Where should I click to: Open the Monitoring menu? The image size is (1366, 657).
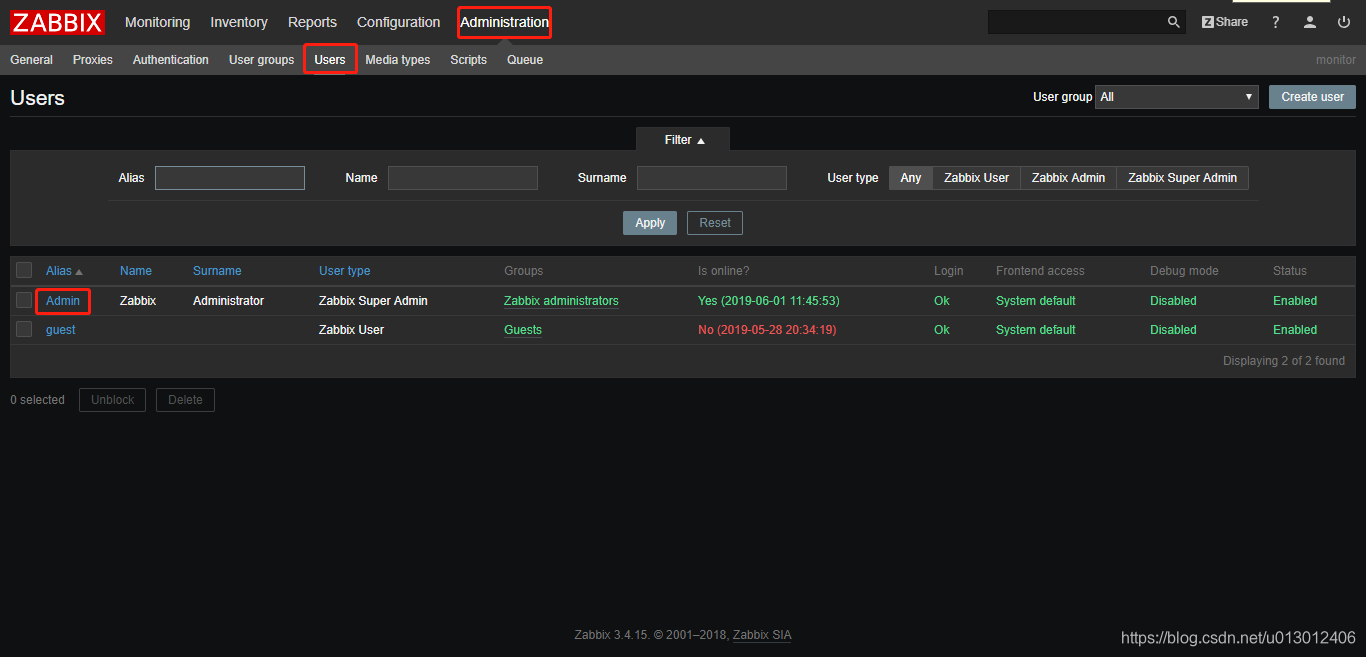tap(157, 22)
